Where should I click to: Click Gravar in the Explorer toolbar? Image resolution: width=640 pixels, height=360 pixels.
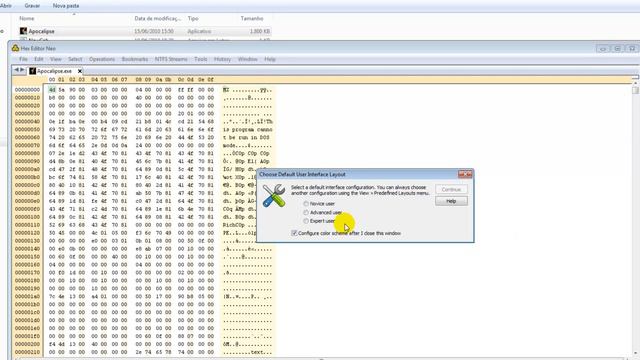click(x=32, y=6)
